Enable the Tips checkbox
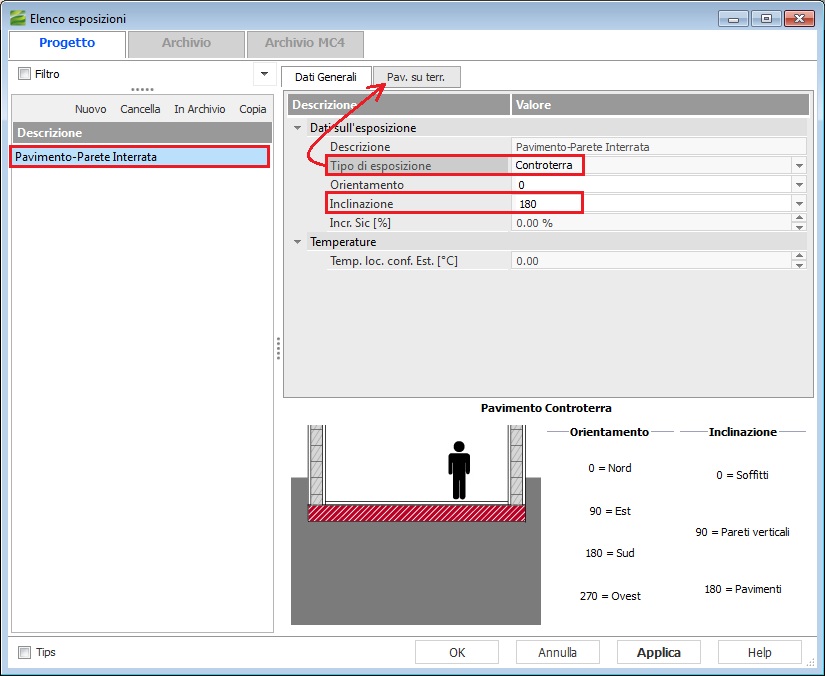The image size is (825, 676). (25, 652)
